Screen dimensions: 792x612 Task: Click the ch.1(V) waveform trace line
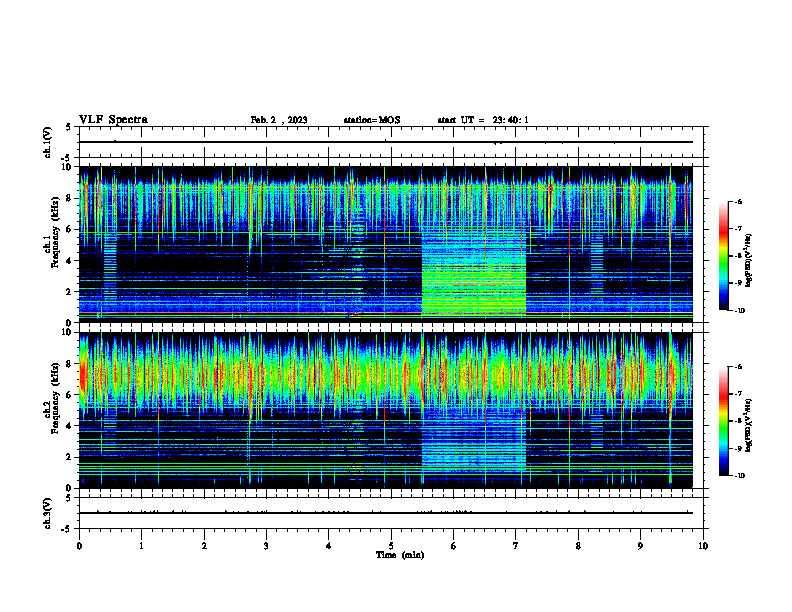386,142
